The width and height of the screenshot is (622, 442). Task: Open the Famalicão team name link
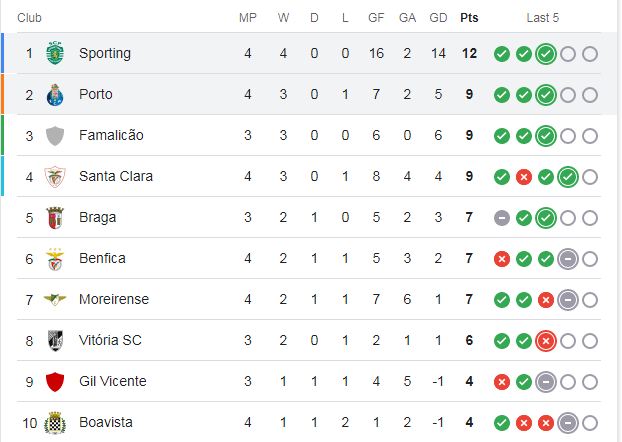click(111, 135)
